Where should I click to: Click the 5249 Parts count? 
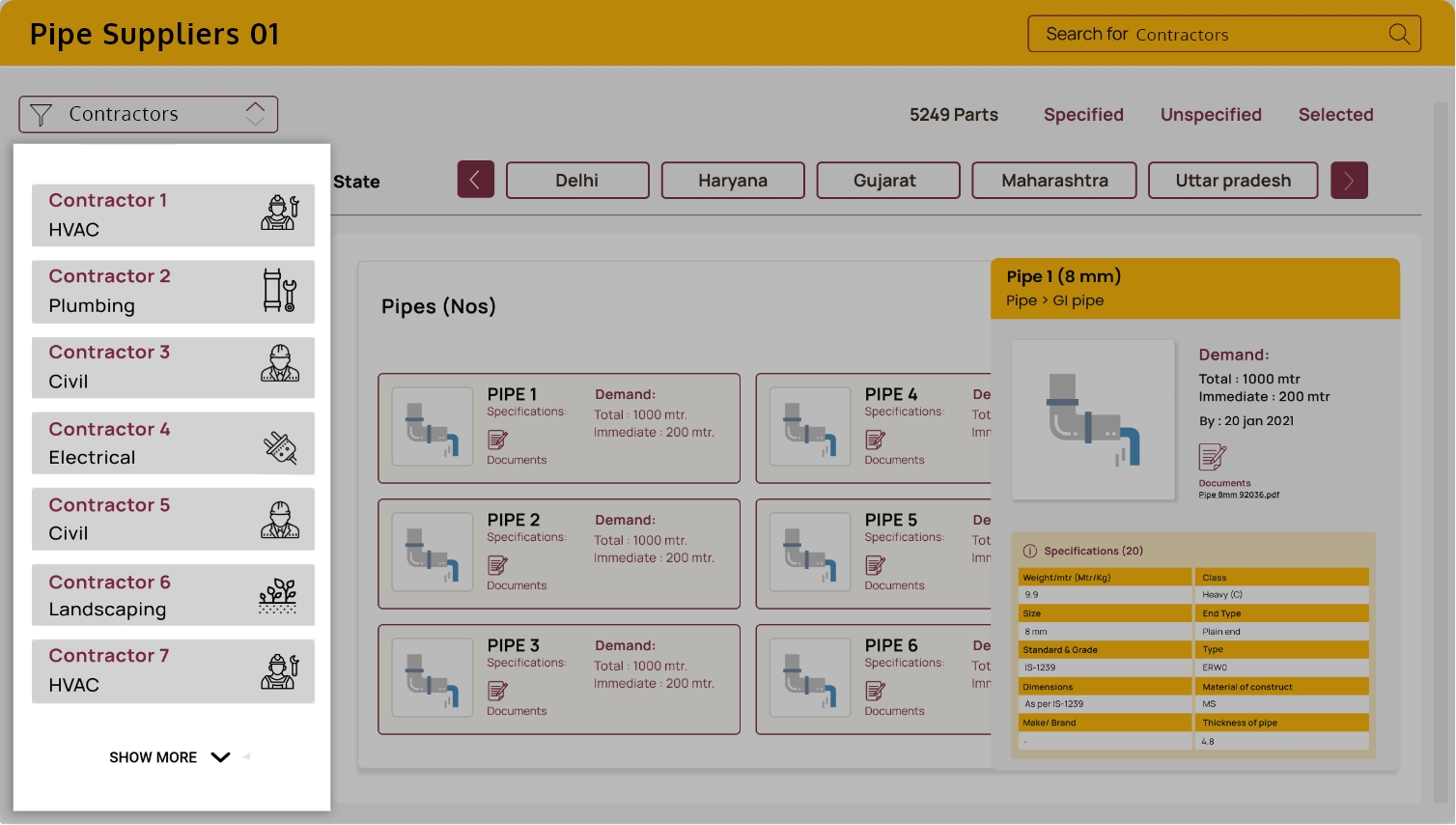coord(954,115)
